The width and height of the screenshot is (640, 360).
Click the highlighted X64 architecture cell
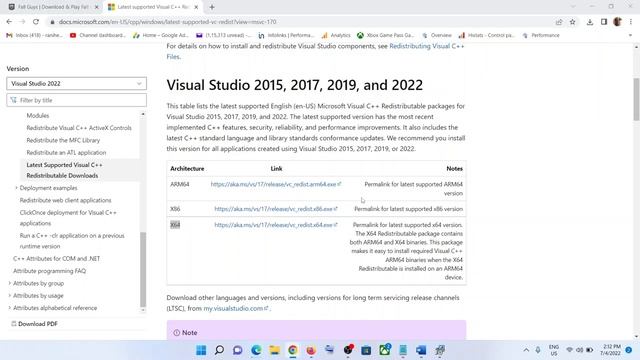175,224
